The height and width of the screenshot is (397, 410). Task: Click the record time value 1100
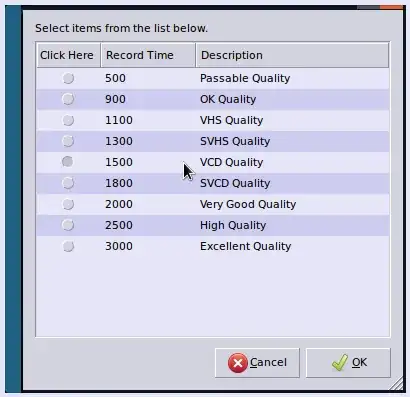[x=119, y=120]
